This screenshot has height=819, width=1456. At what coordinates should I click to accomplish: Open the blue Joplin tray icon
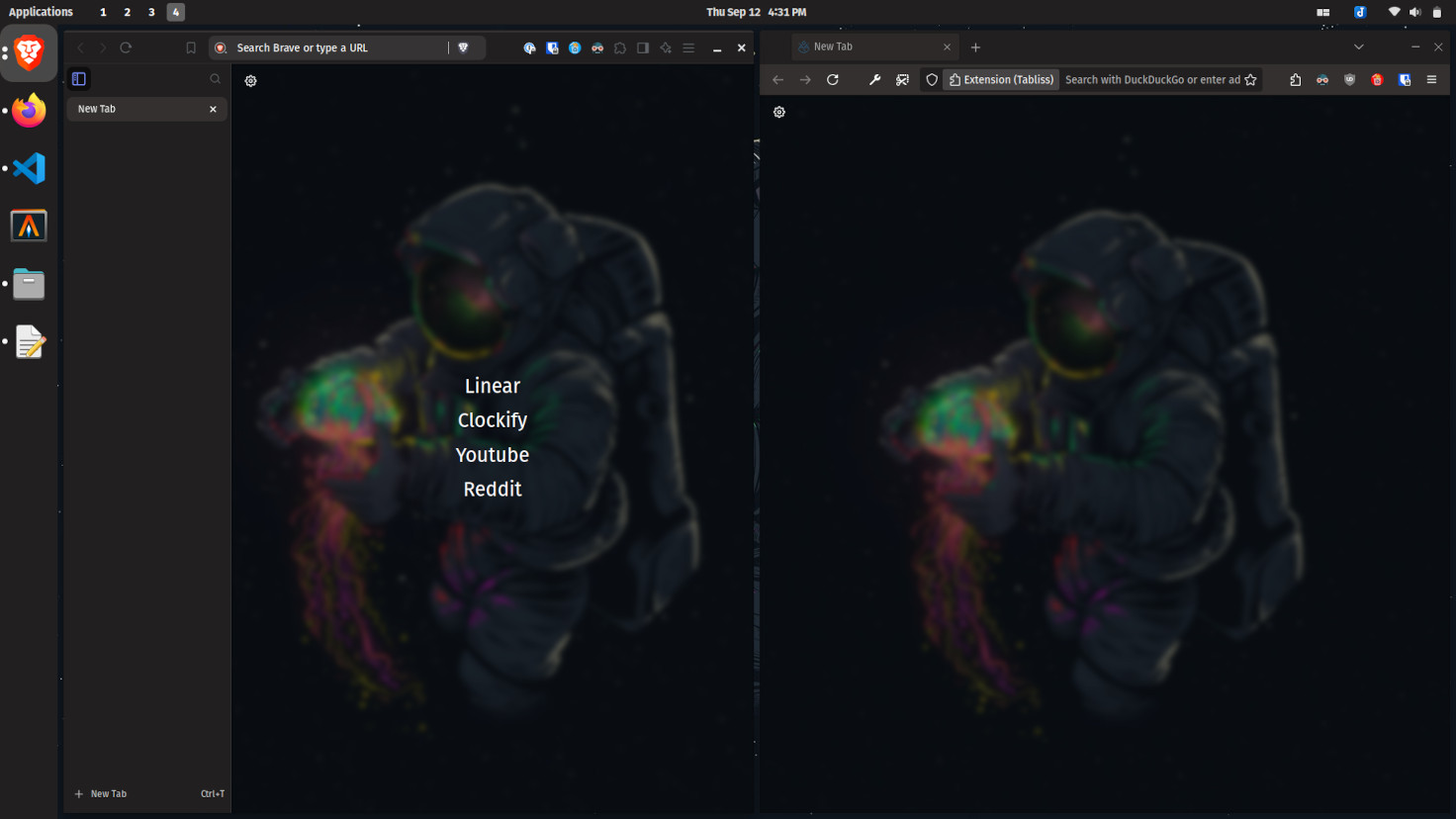[x=1360, y=12]
